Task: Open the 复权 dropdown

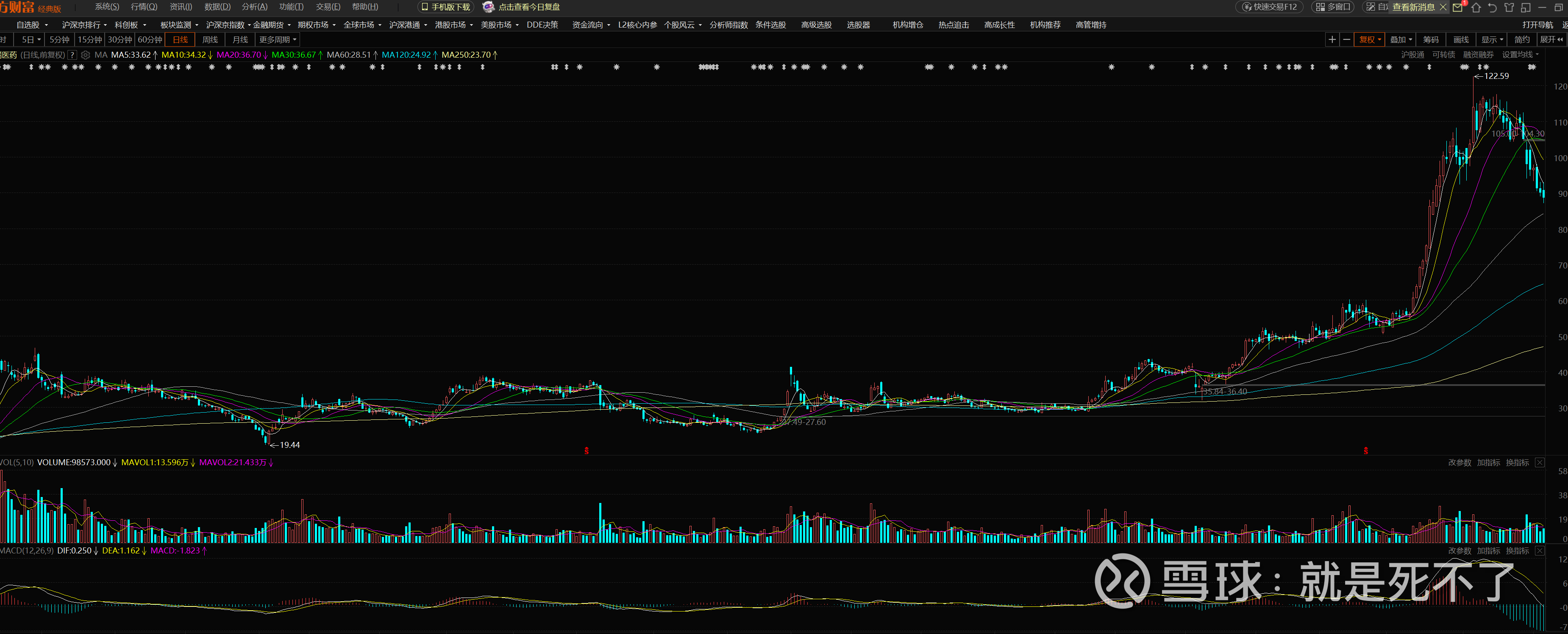Action: (1370, 39)
